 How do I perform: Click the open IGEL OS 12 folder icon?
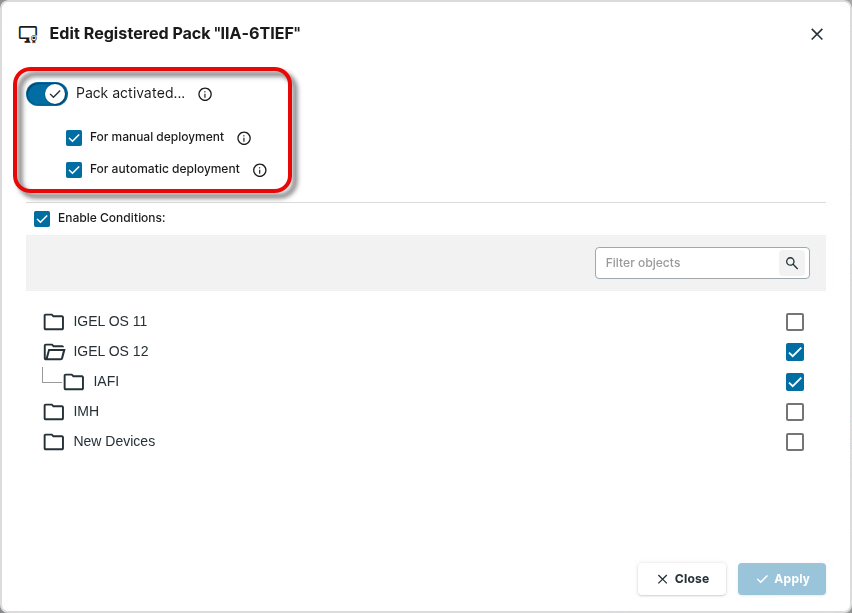54,352
